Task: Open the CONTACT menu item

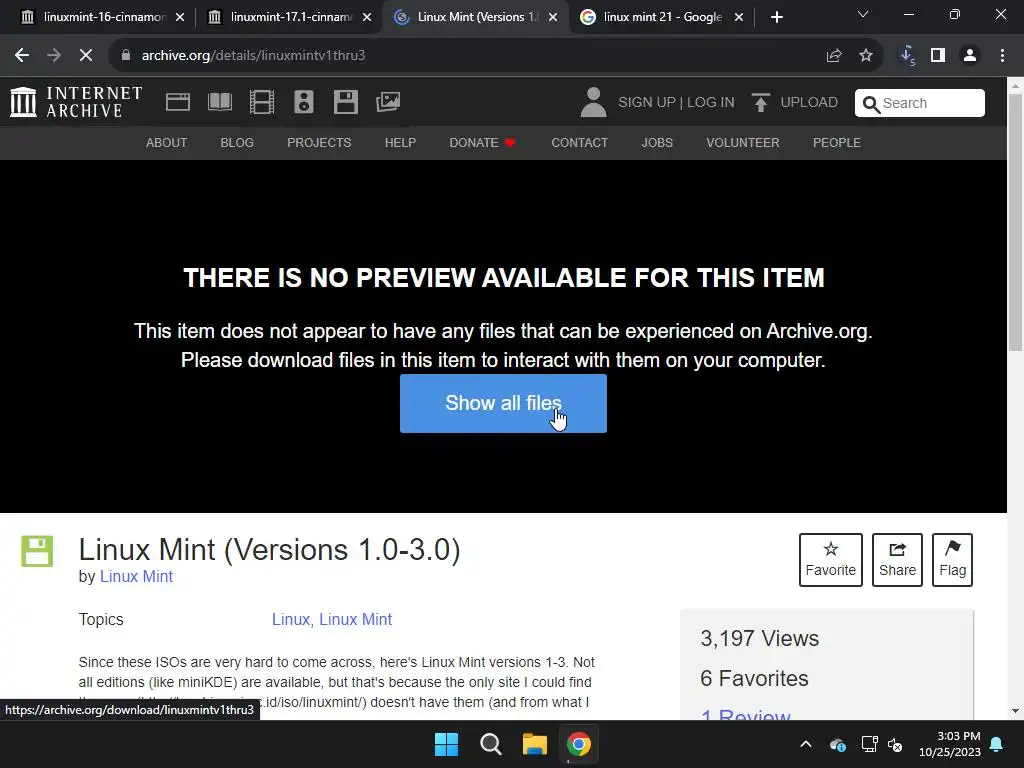Action: [580, 142]
